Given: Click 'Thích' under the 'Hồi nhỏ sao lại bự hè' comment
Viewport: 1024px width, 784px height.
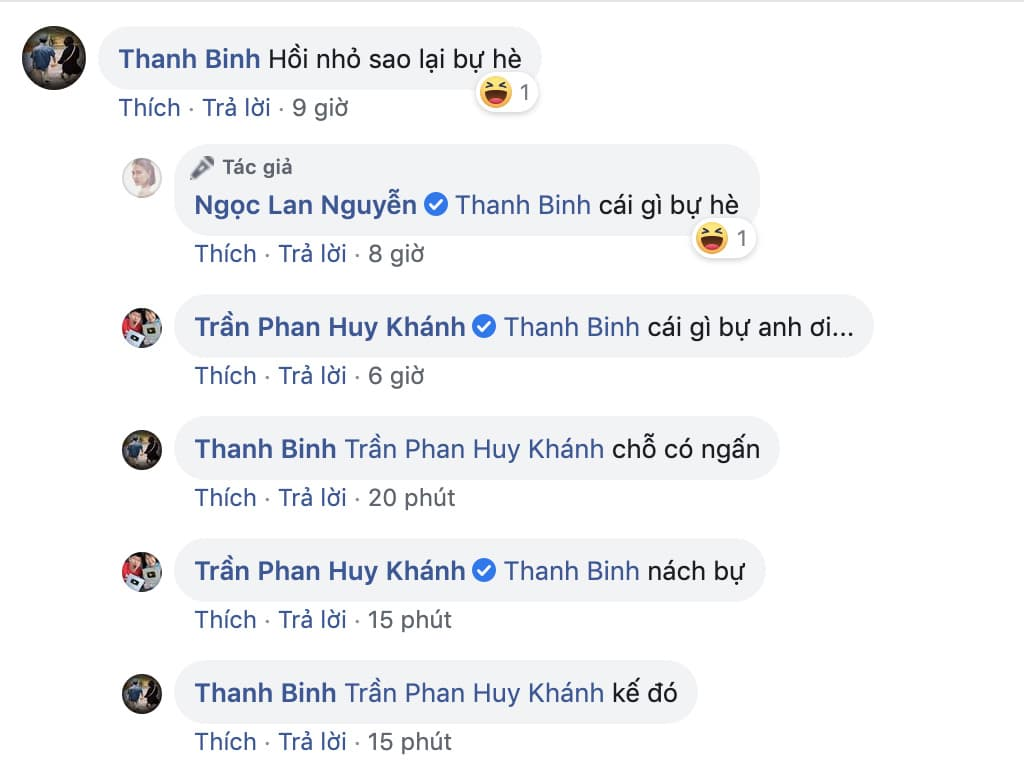Looking at the screenshot, I should click(149, 107).
